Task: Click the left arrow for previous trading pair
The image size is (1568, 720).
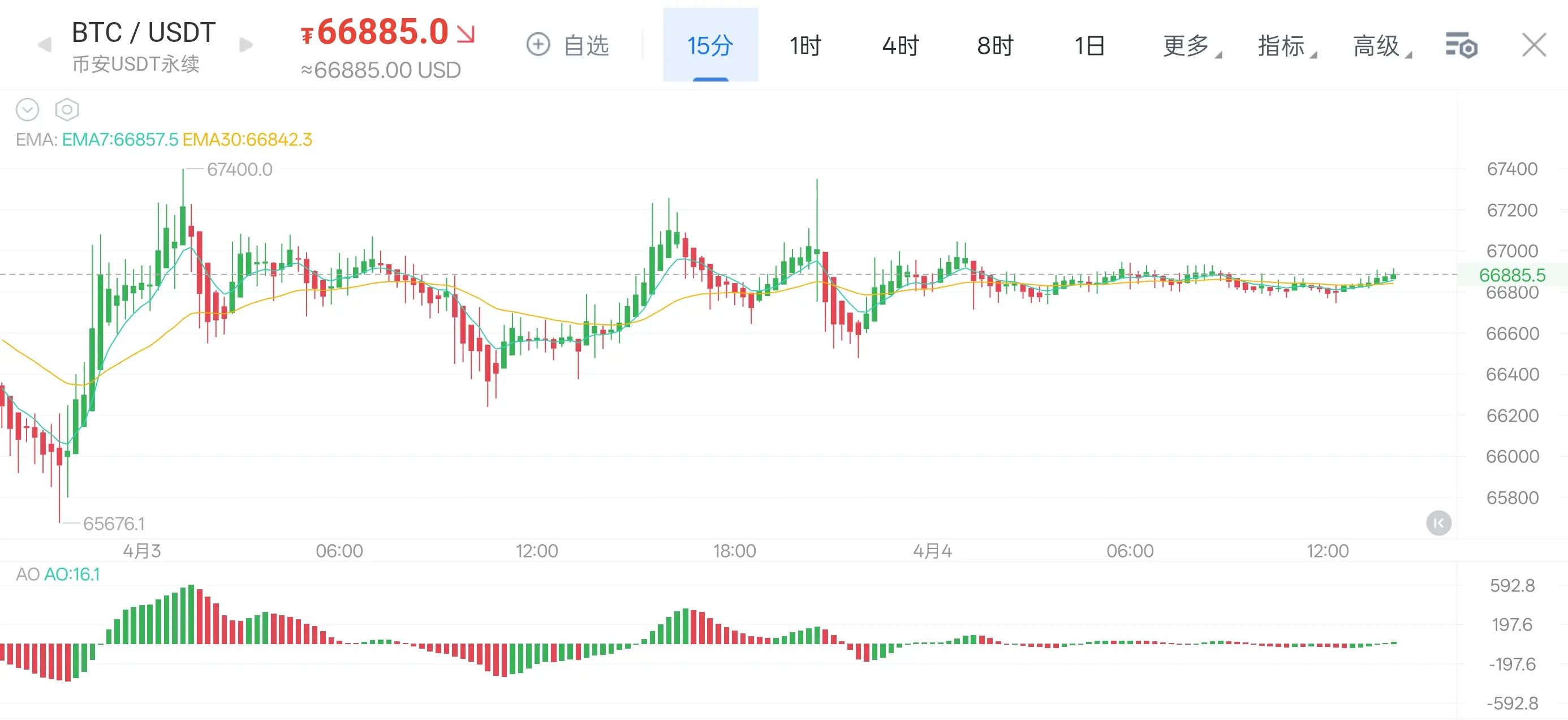Action: [44, 45]
